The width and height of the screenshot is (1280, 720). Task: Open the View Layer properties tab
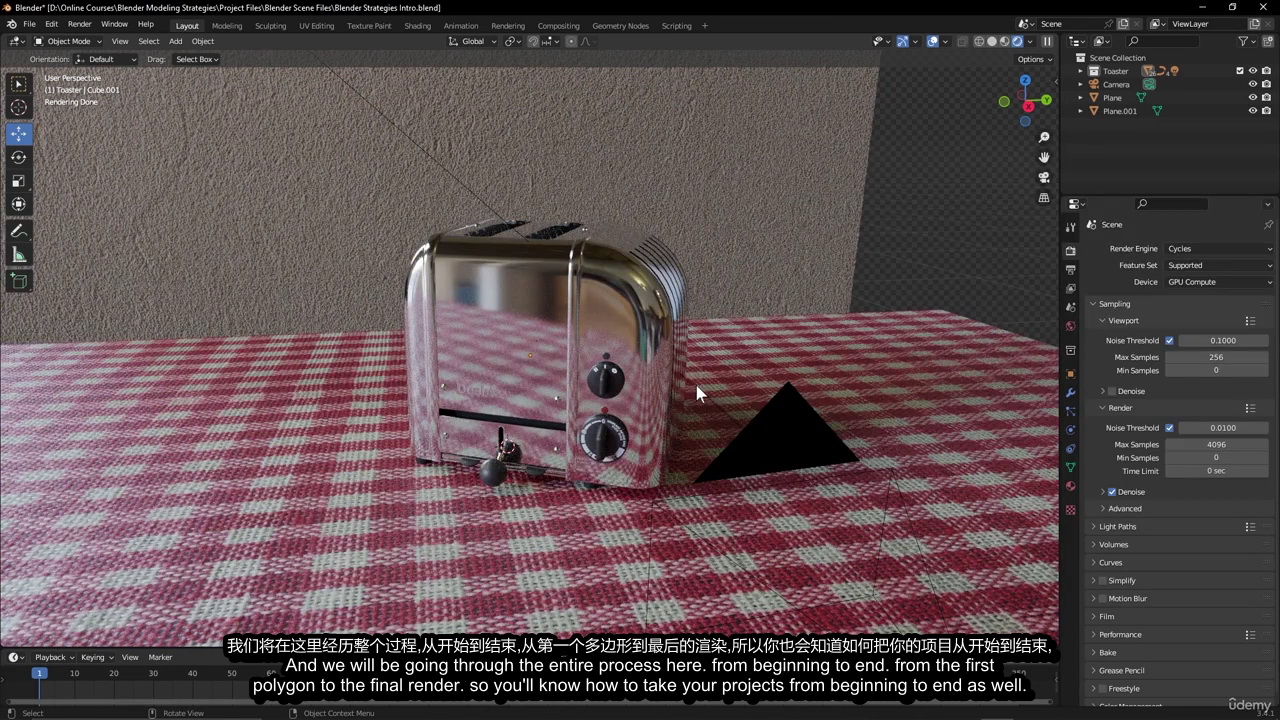pyautogui.click(x=1071, y=289)
